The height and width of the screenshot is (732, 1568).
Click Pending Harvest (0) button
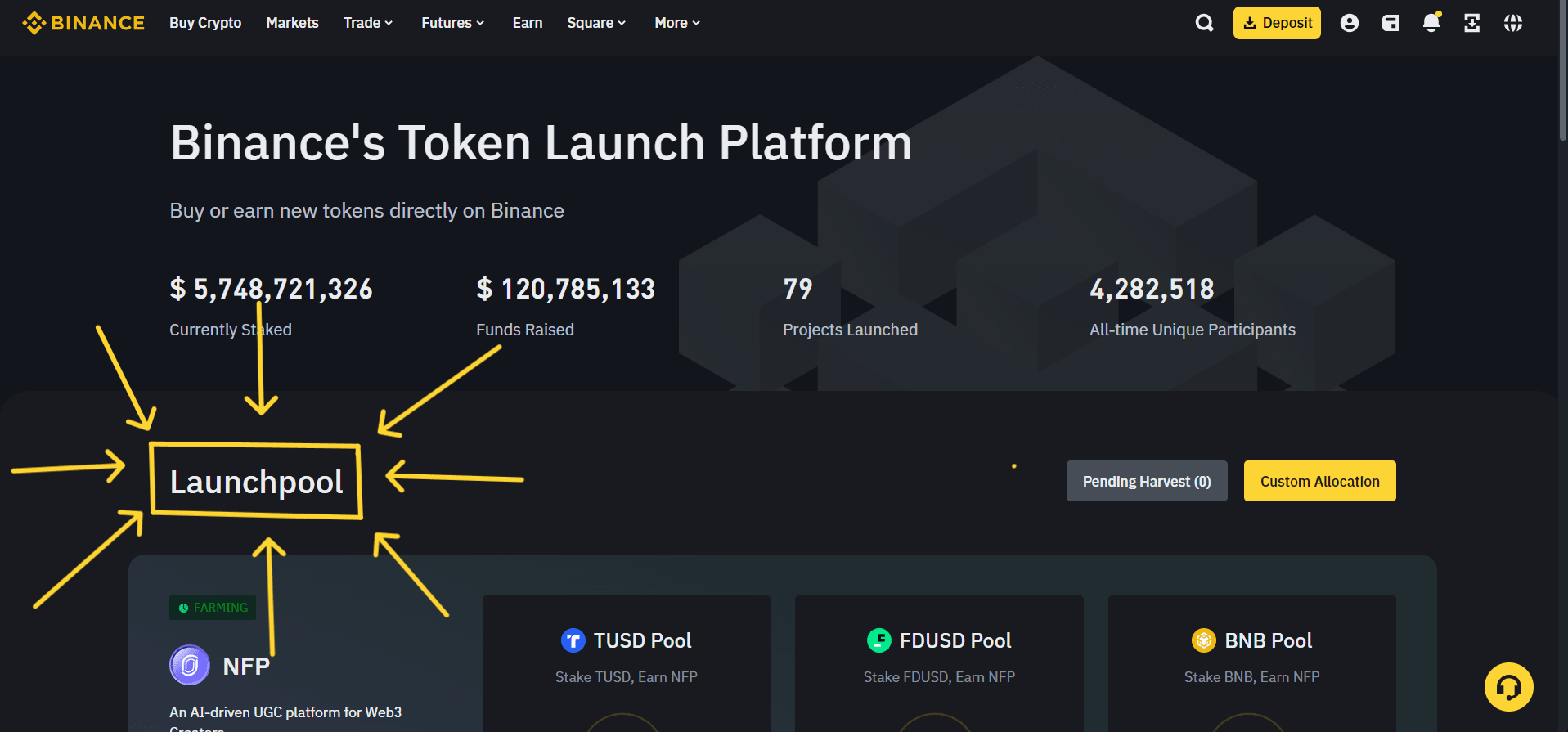click(x=1147, y=481)
